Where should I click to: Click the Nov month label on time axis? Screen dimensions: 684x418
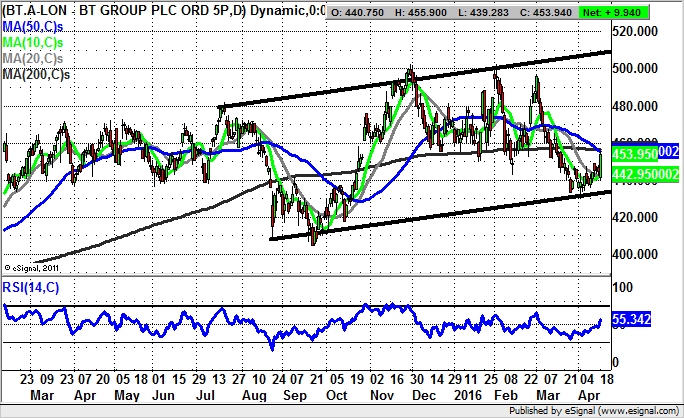pos(381,395)
